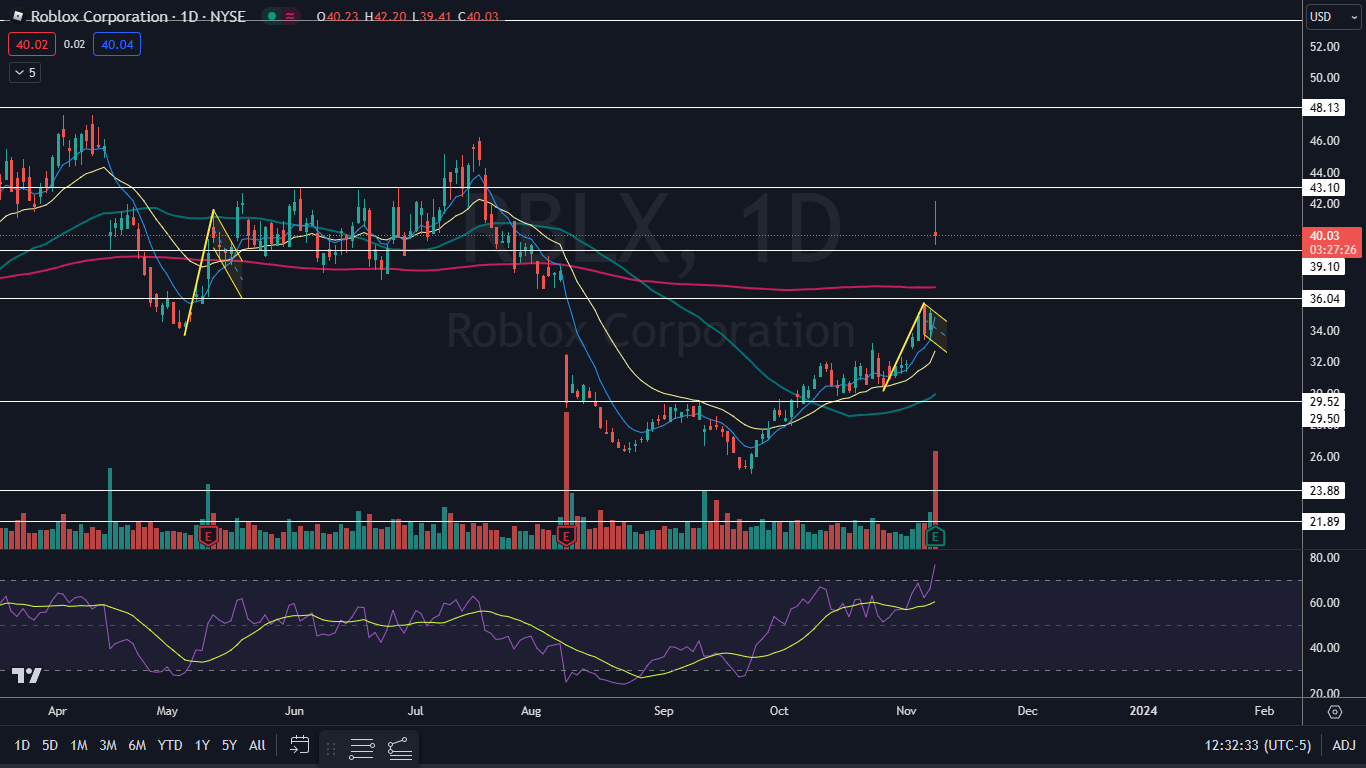Select the 1M time range
1366x768 pixels.
[79, 745]
